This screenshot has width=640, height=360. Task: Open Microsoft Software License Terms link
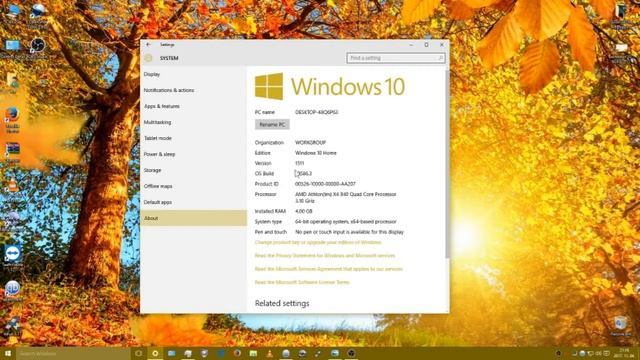click(302, 282)
